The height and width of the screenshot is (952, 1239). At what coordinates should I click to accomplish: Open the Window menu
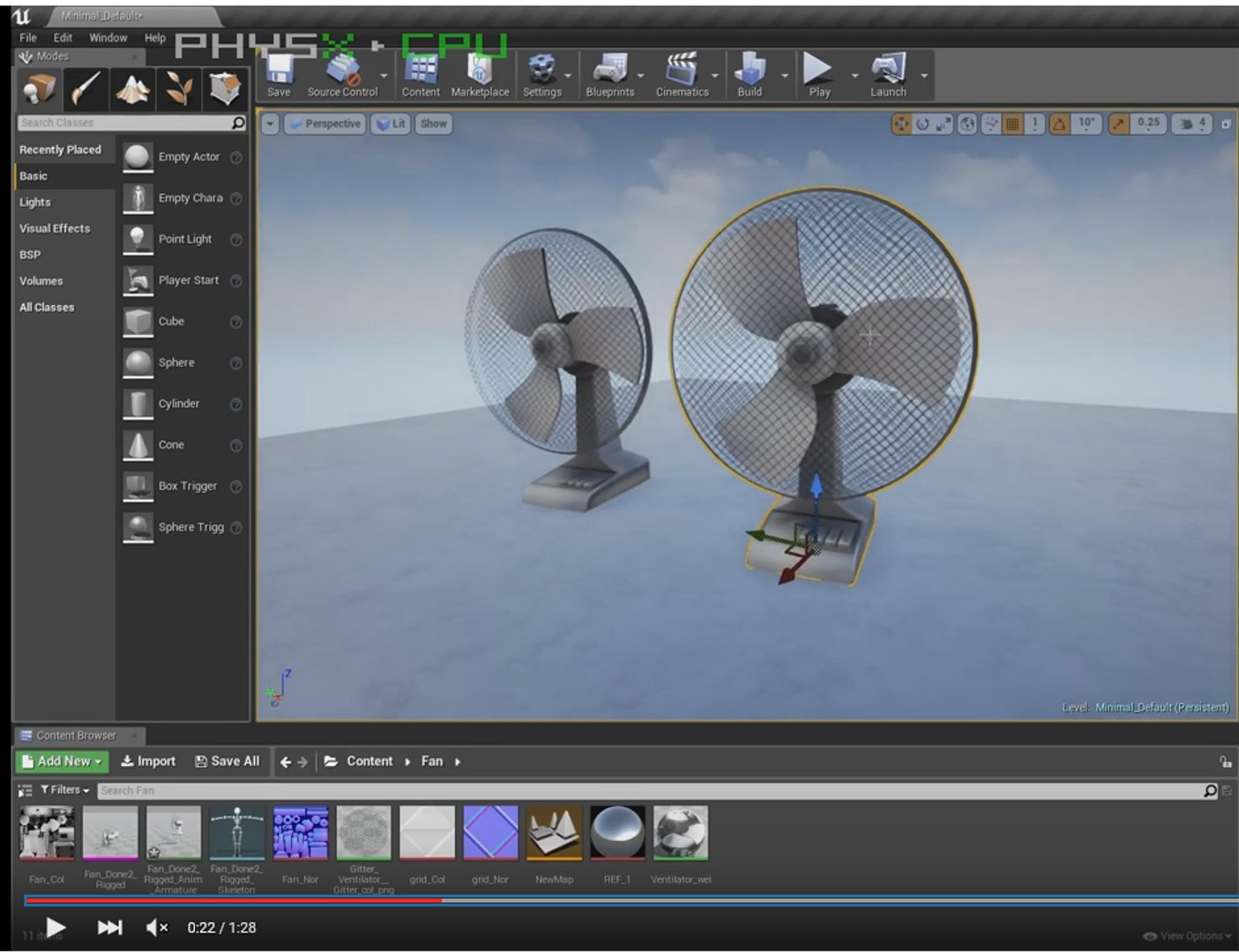[x=108, y=38]
